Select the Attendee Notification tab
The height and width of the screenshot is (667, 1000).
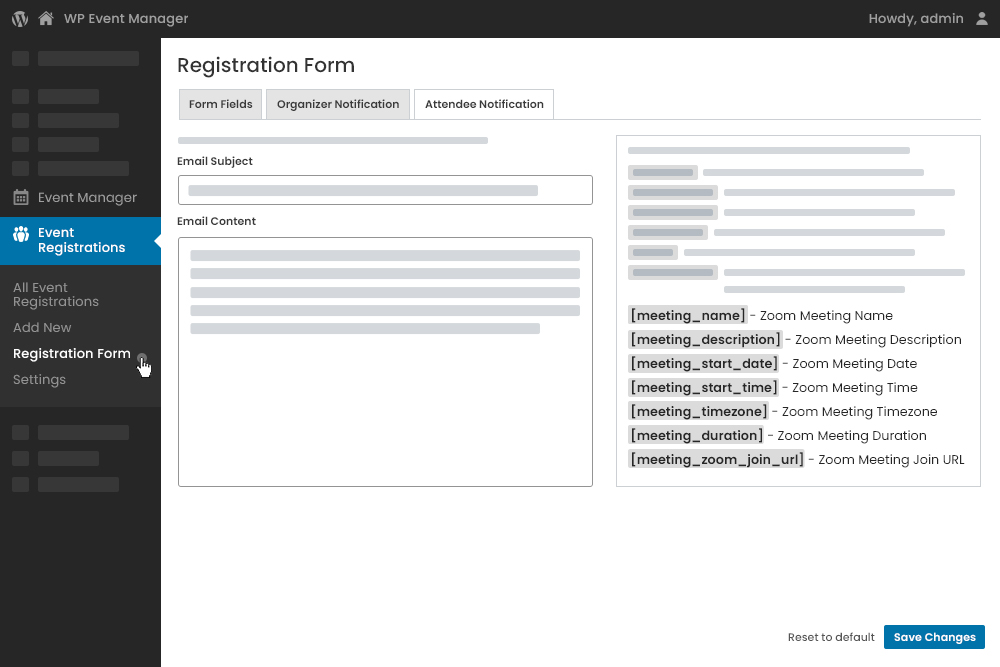pos(483,104)
